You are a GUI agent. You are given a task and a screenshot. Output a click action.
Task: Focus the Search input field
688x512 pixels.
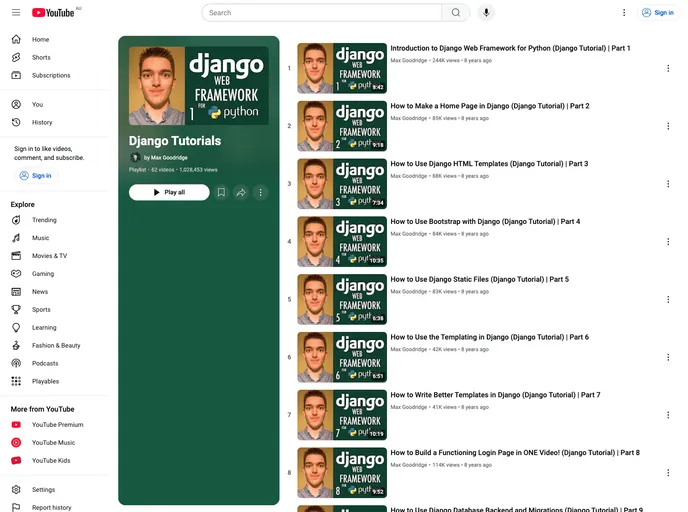tap(322, 13)
